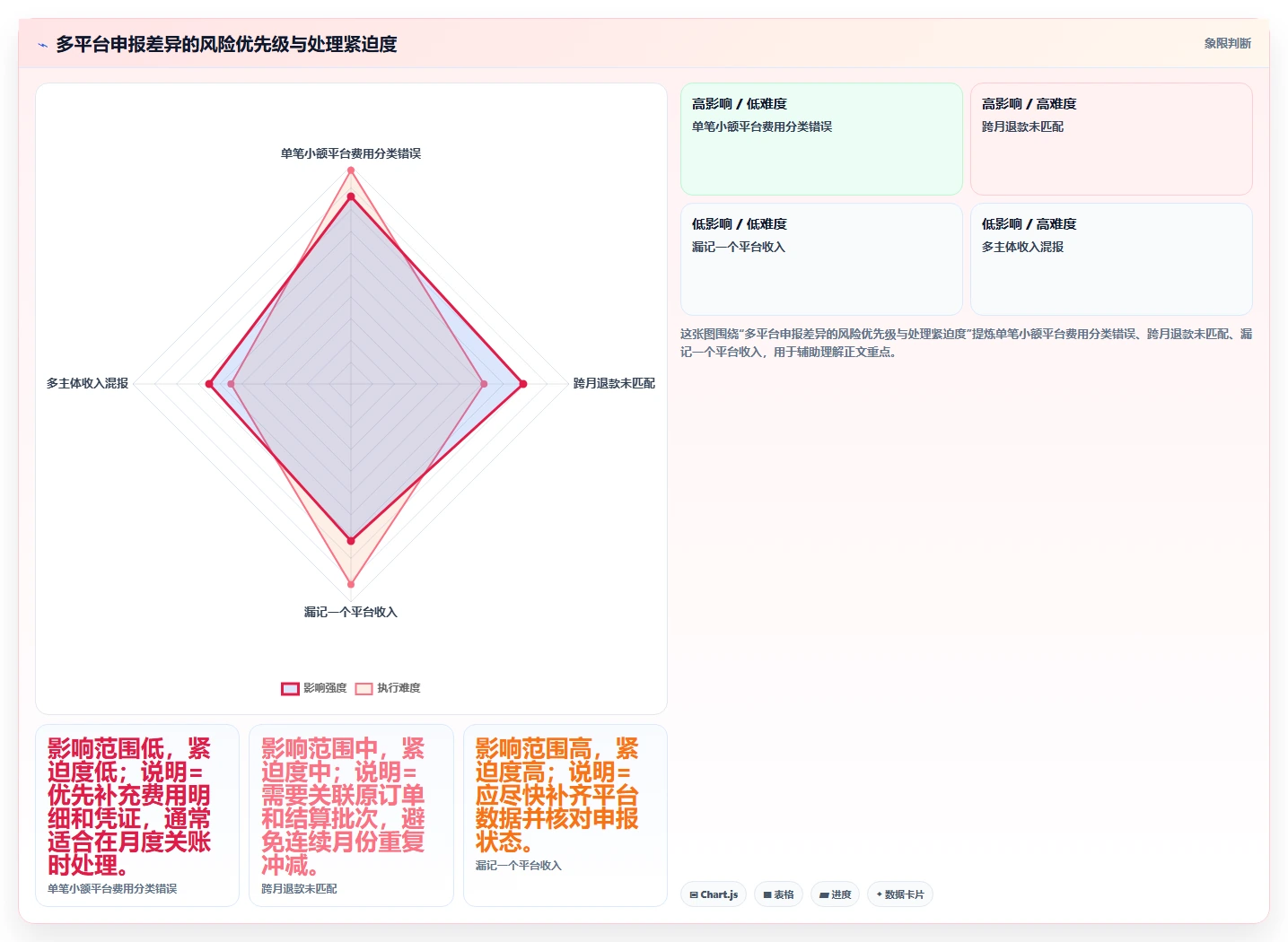Screen dimensions: 1288x942
Task: Click the 象限判断 tag in the header
Action: pos(1227,43)
